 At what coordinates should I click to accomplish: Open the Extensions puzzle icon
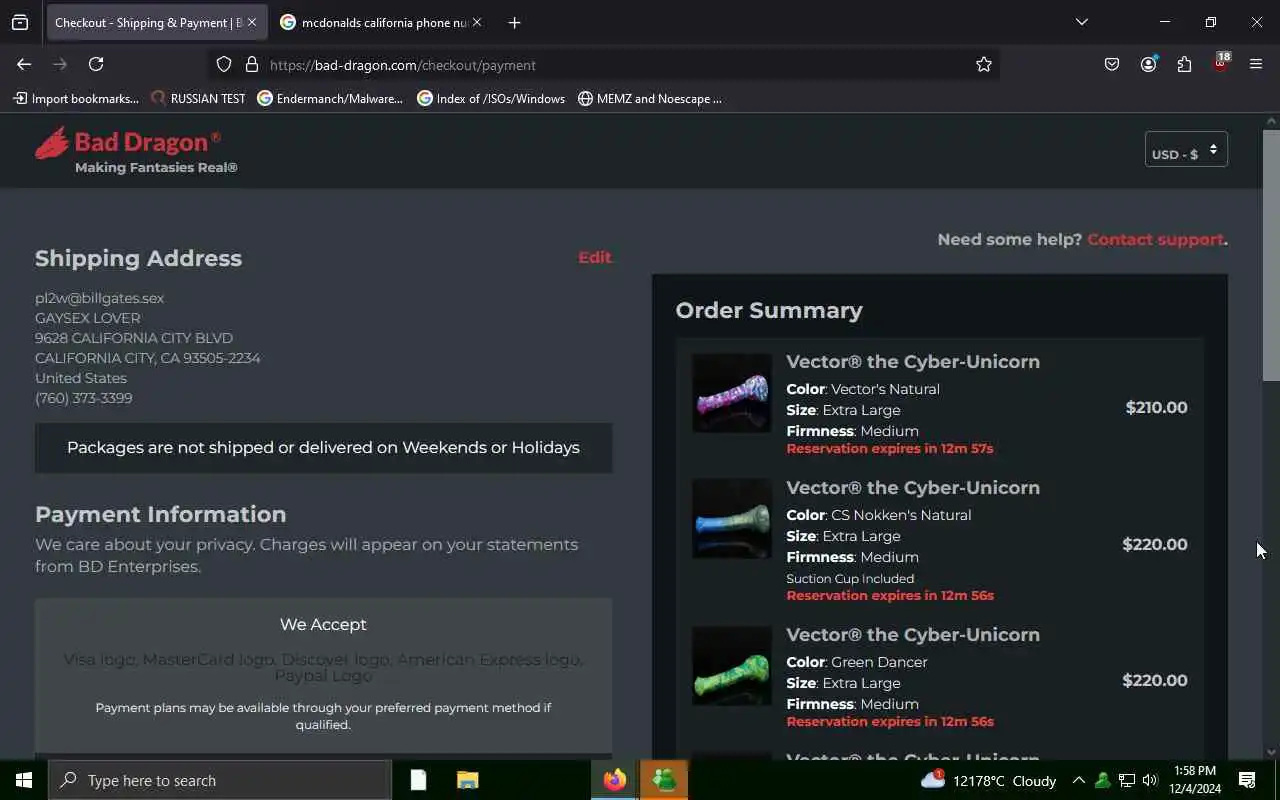pyautogui.click(x=1184, y=65)
